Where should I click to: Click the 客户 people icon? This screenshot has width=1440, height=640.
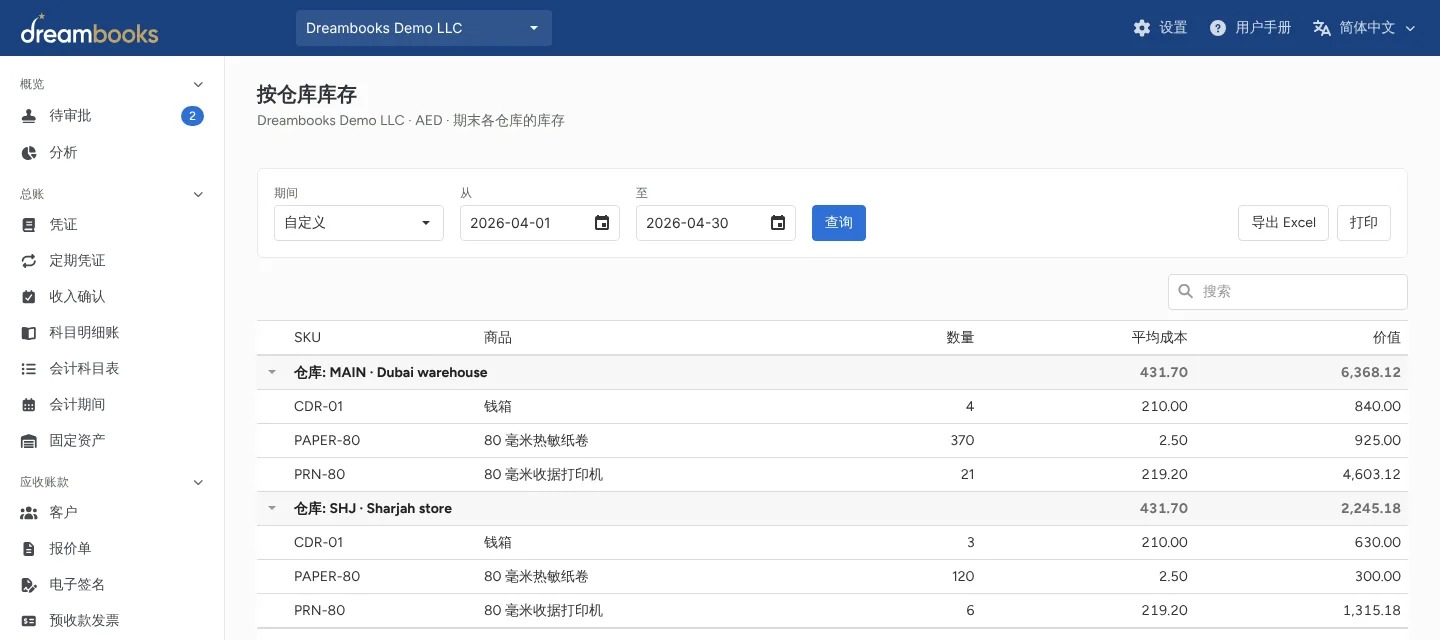[29, 513]
